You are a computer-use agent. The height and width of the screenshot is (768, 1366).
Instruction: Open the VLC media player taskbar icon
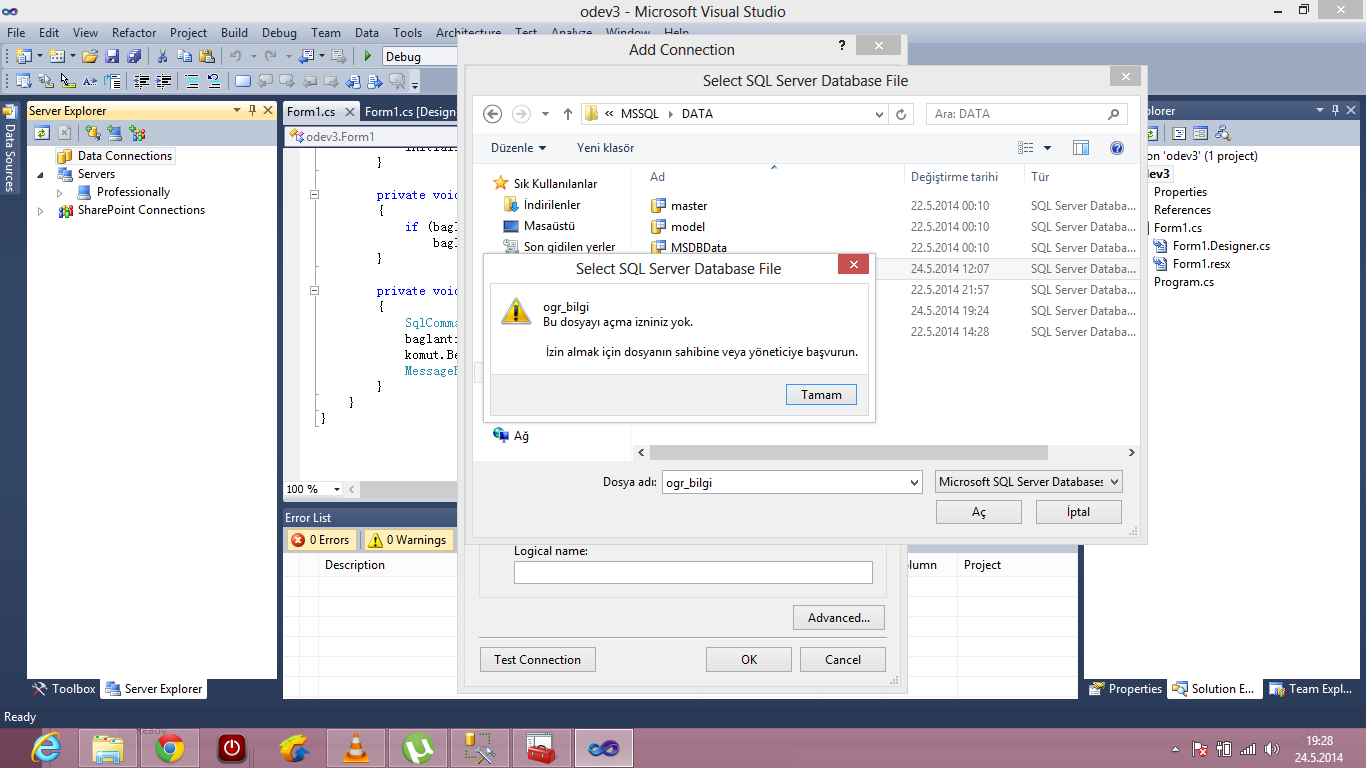coord(355,747)
